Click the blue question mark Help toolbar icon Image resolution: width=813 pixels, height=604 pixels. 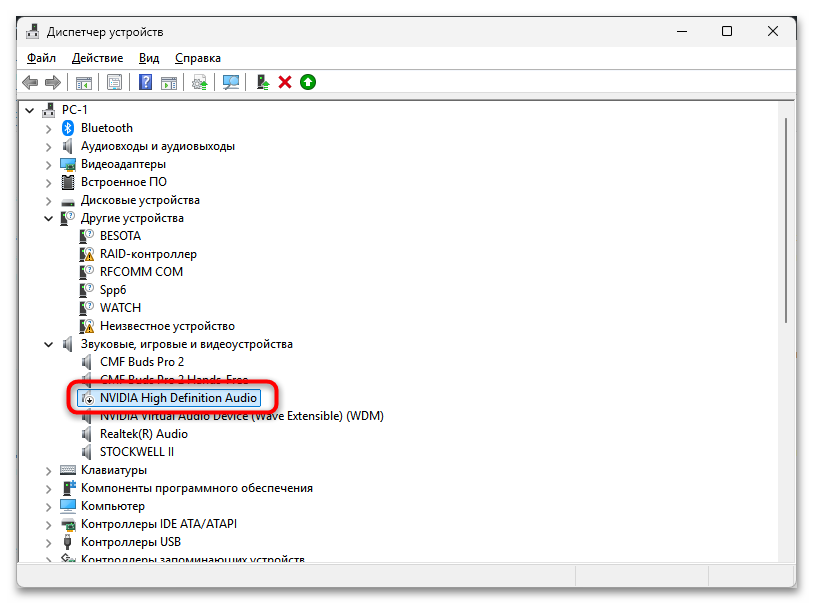point(146,82)
